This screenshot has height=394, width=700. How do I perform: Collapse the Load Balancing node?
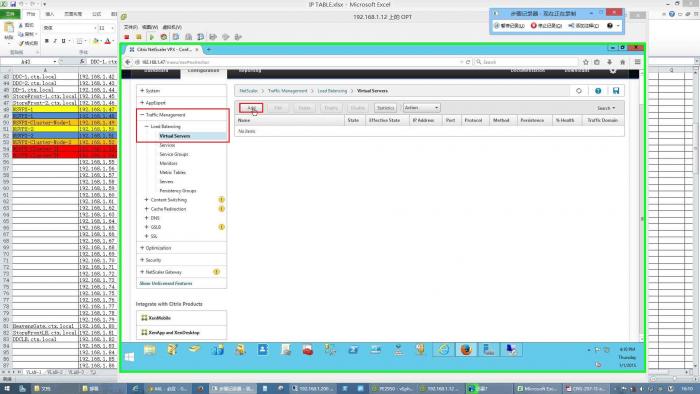pos(146,127)
